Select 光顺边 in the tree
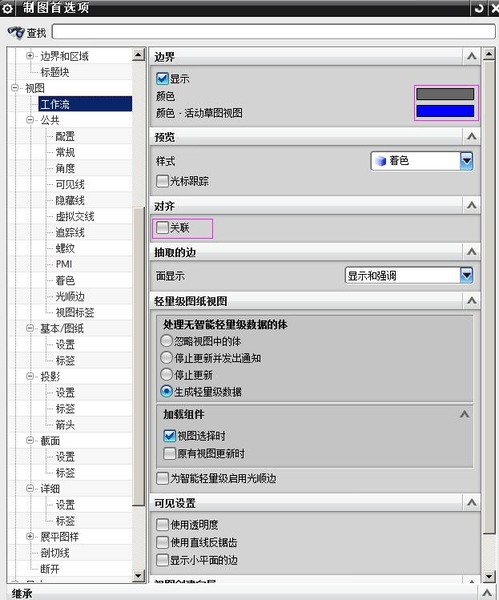Image resolution: width=499 pixels, height=600 pixels. click(70, 297)
